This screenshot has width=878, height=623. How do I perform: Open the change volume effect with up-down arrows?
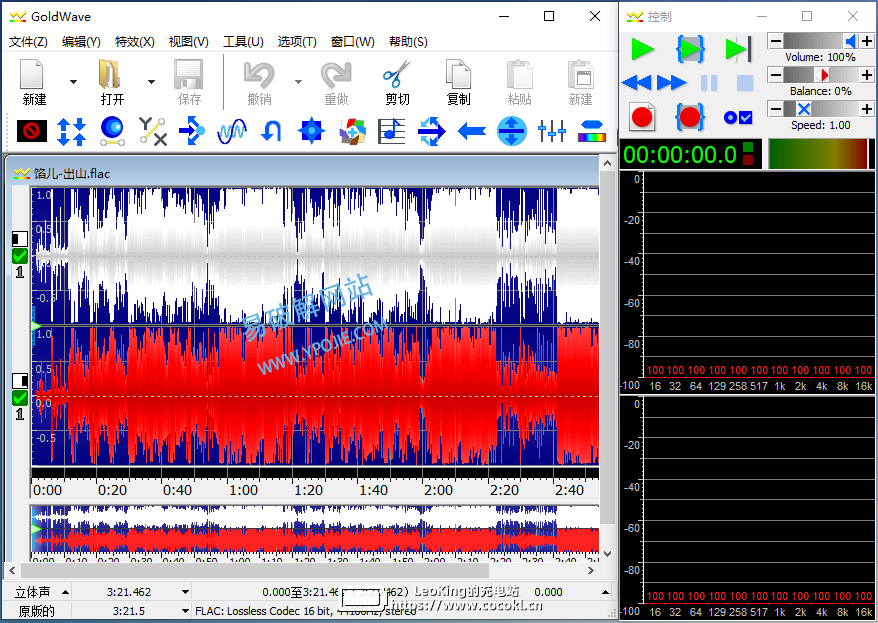click(72, 132)
